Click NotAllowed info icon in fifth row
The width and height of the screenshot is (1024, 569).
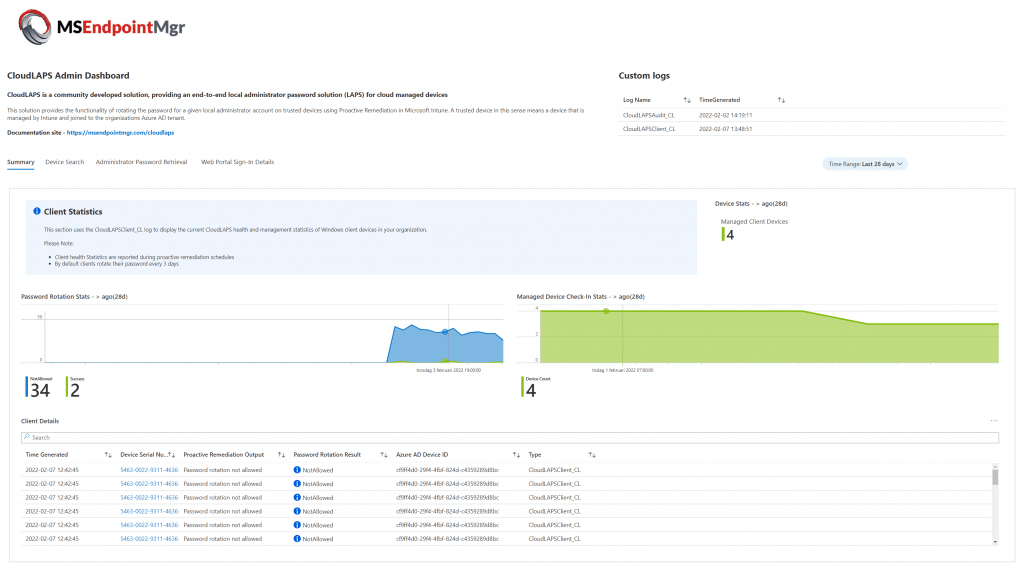[x=297, y=525]
